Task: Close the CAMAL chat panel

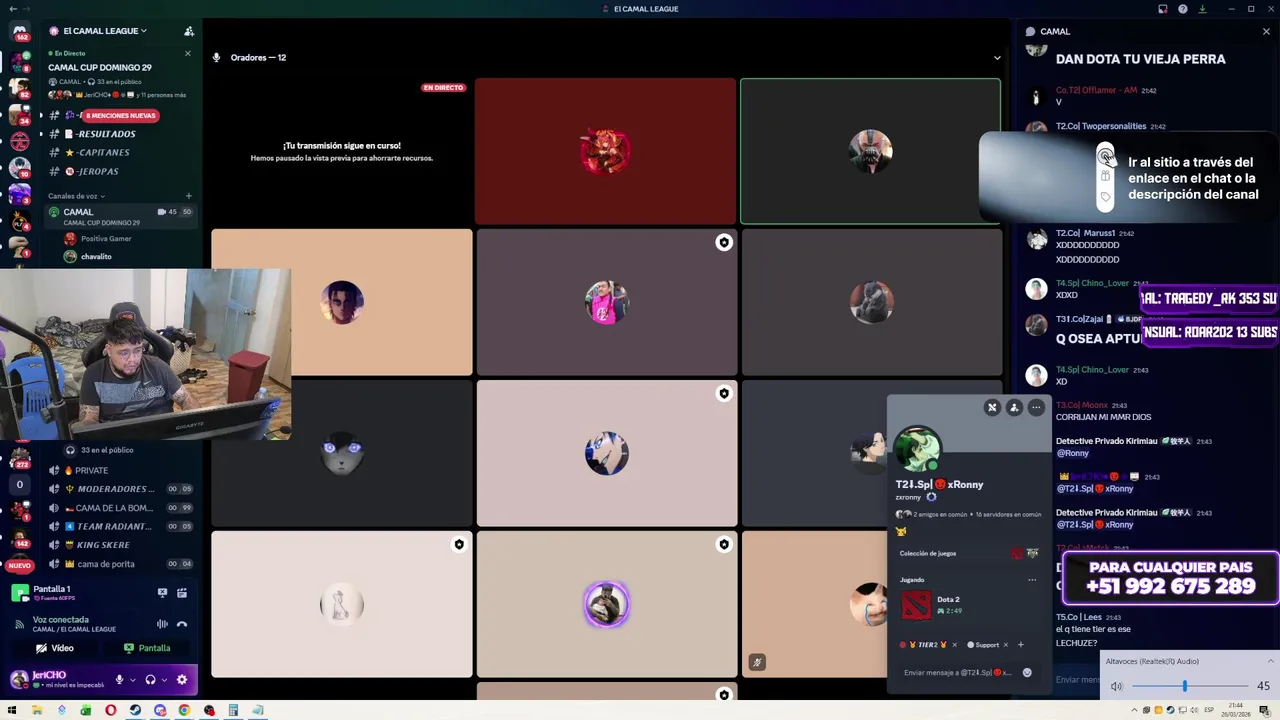Action: pyautogui.click(x=1266, y=31)
